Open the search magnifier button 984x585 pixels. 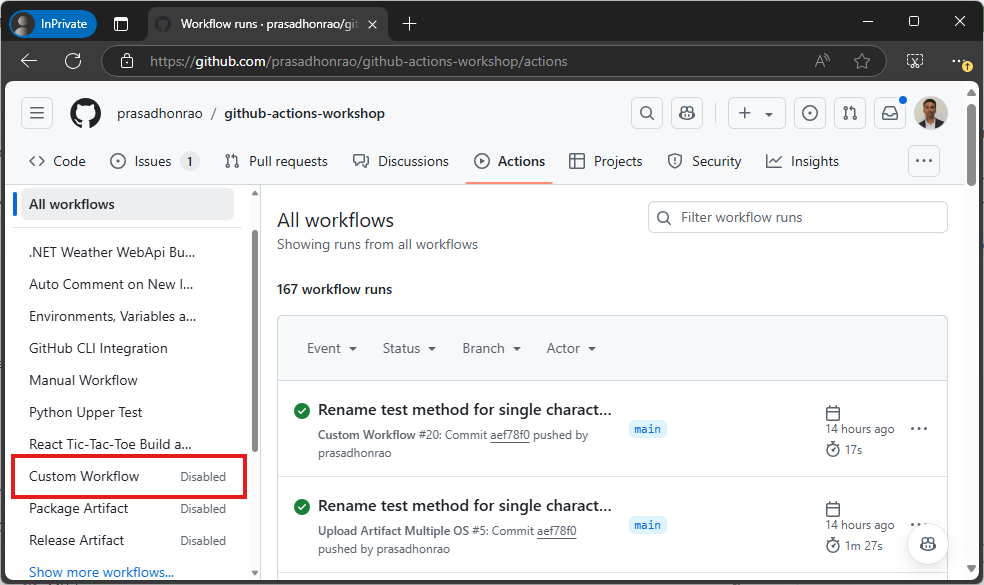click(x=646, y=113)
